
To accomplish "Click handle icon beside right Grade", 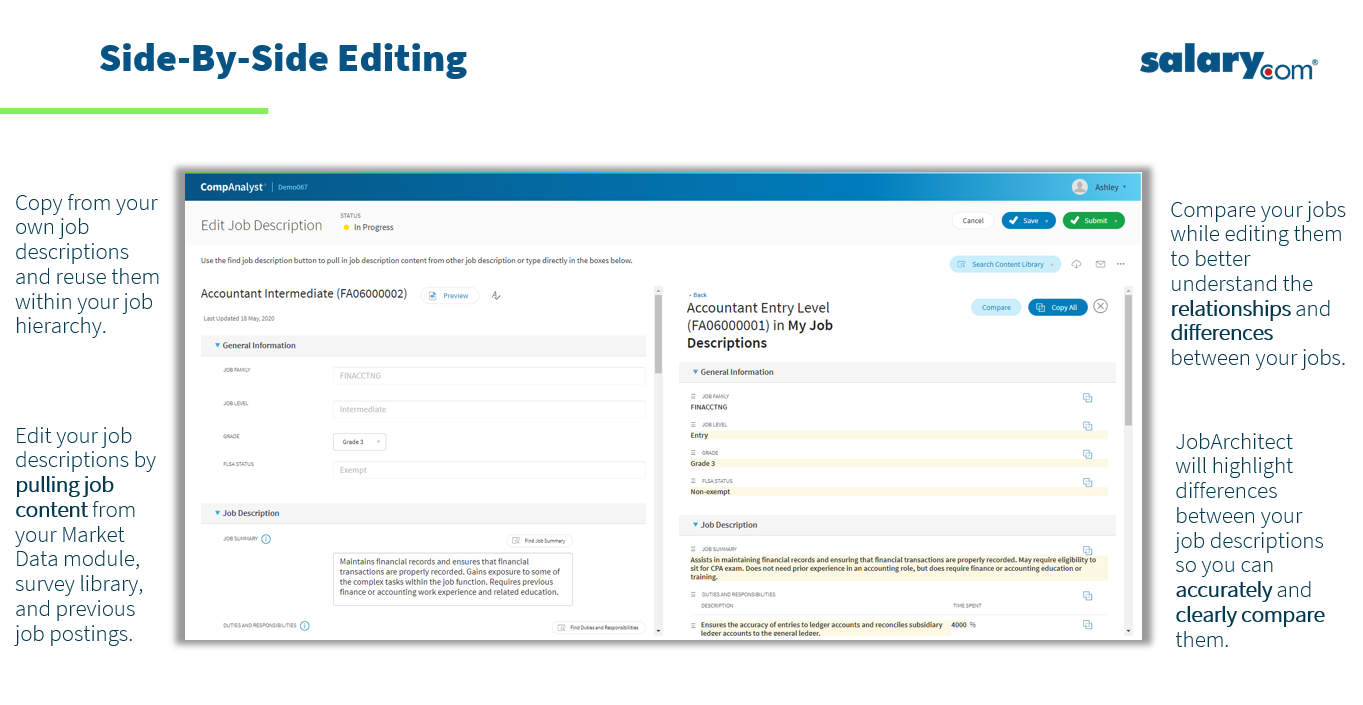I will (693, 453).
